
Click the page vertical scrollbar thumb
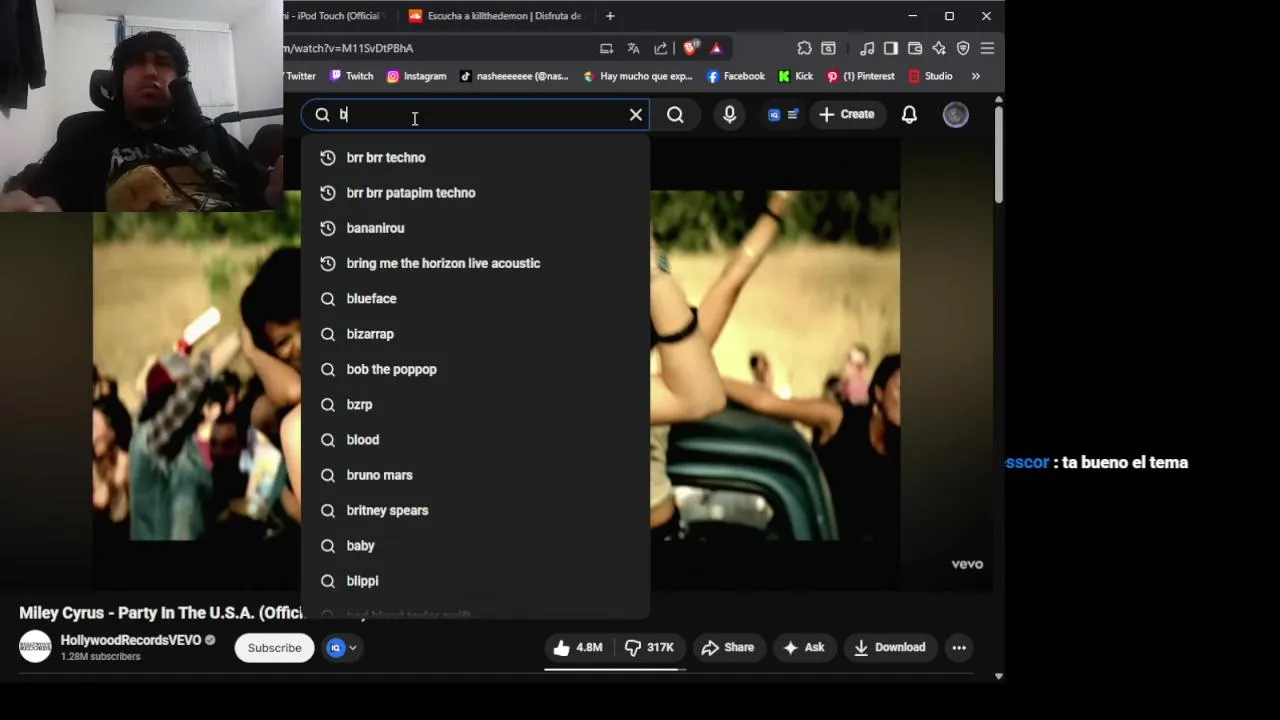[998, 155]
